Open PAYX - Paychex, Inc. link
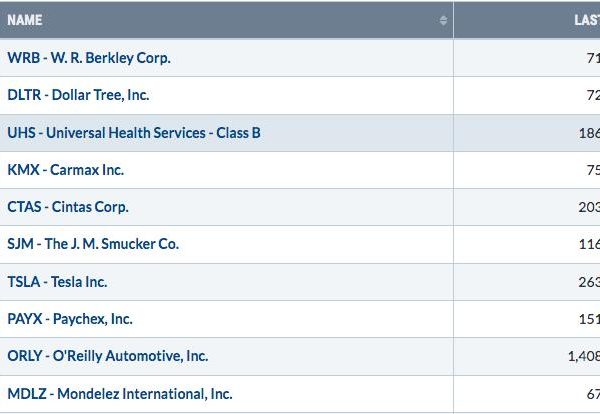The width and height of the screenshot is (600, 414). [x=70, y=319]
